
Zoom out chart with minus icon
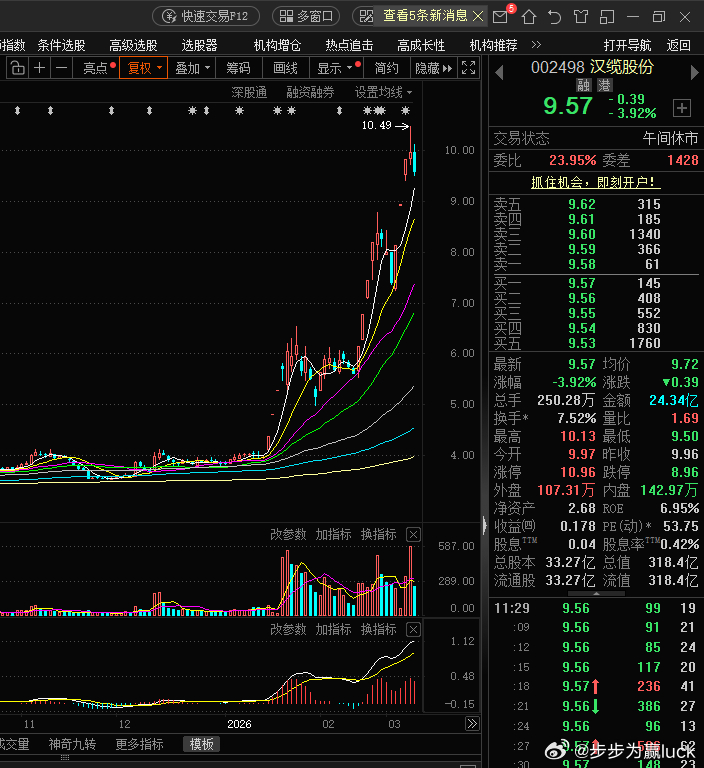[61, 68]
